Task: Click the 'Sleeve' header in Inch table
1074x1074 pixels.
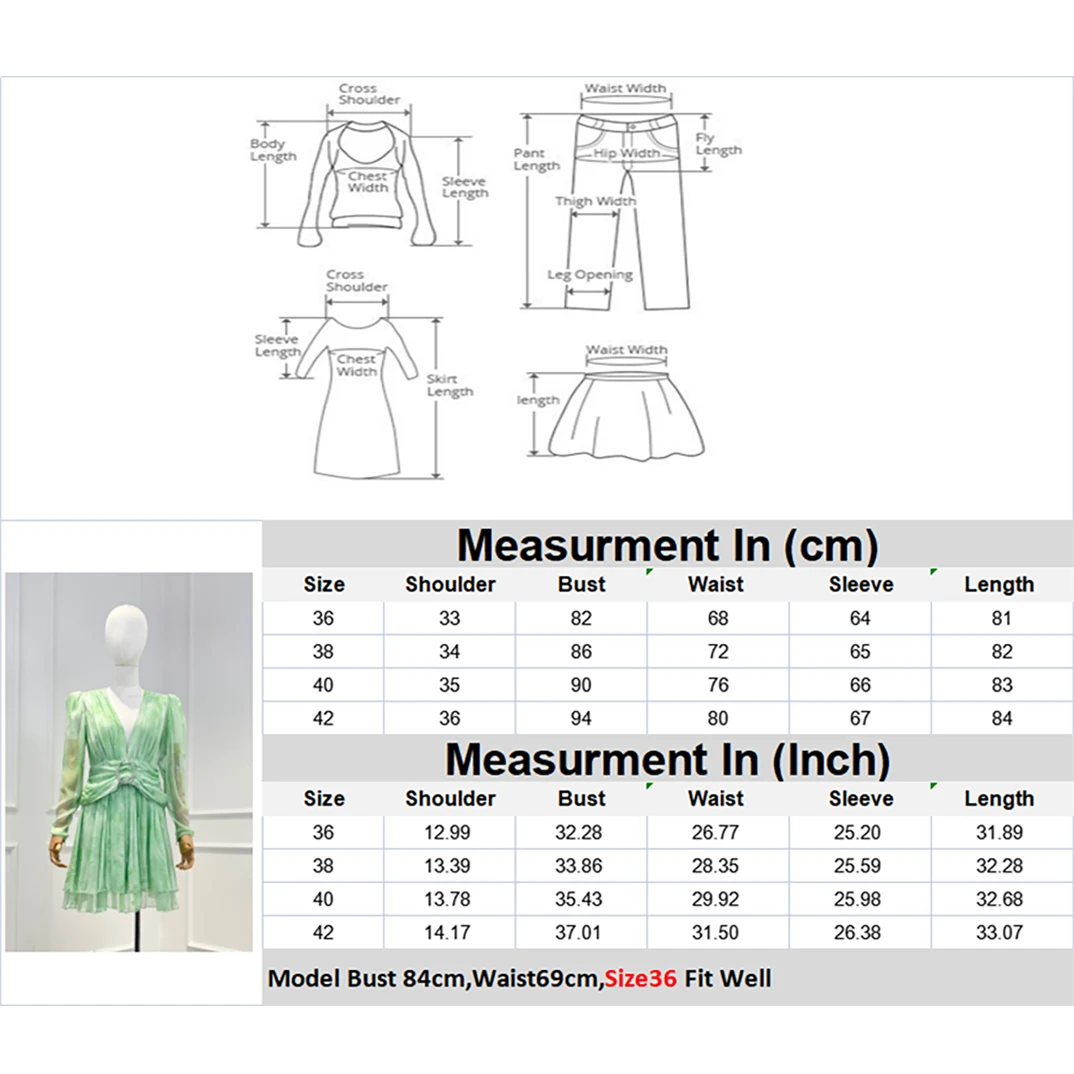Action: click(861, 799)
